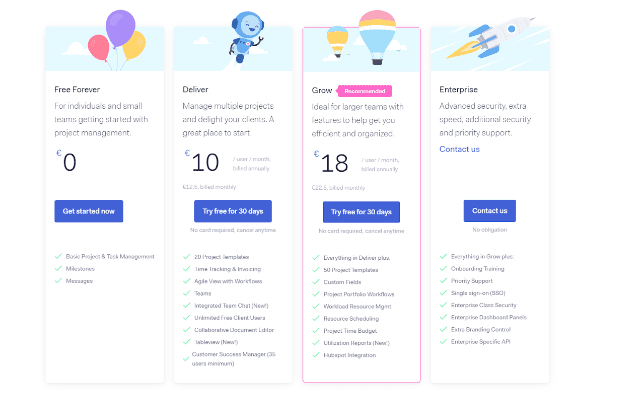The height and width of the screenshot is (398, 619).
Task: Select the Free Forever plan title
Action: click(77, 90)
